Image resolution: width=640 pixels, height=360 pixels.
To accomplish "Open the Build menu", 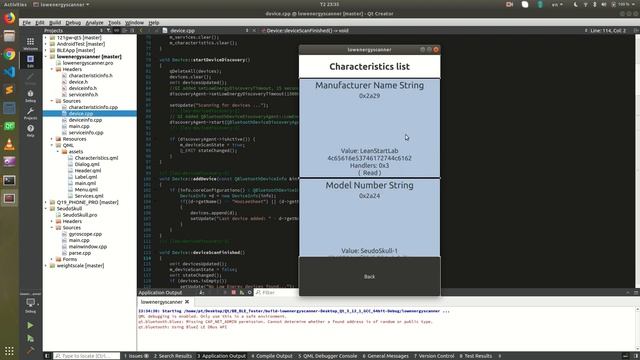I will click(55, 23).
